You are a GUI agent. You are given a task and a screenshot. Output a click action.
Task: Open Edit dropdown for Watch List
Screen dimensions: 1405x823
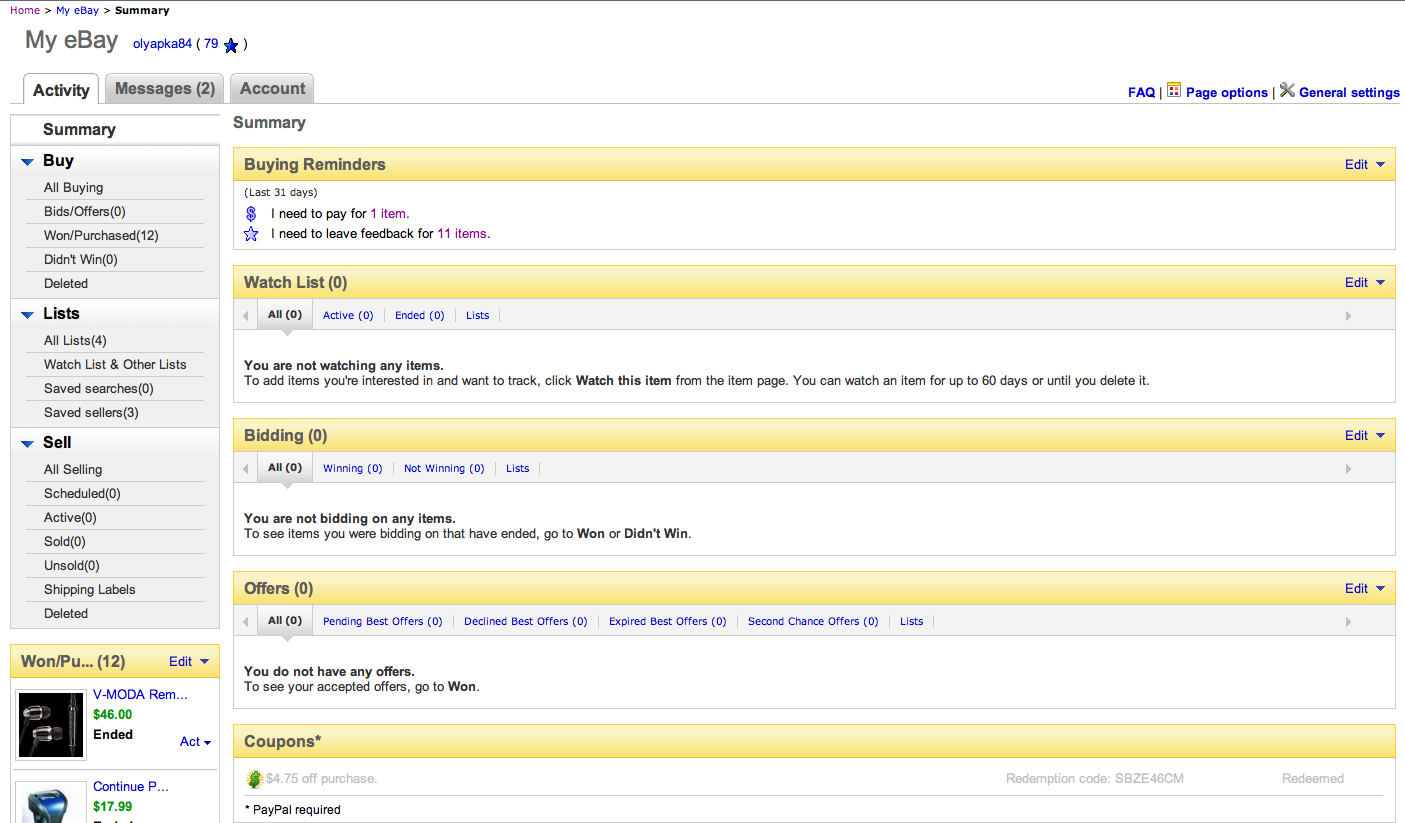[1365, 283]
